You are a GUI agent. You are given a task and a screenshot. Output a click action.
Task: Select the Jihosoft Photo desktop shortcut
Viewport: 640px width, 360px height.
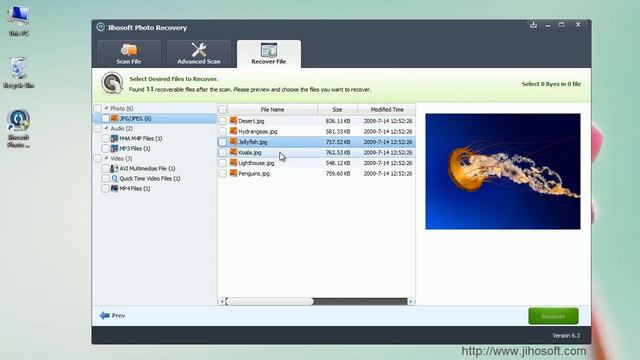pos(18,129)
